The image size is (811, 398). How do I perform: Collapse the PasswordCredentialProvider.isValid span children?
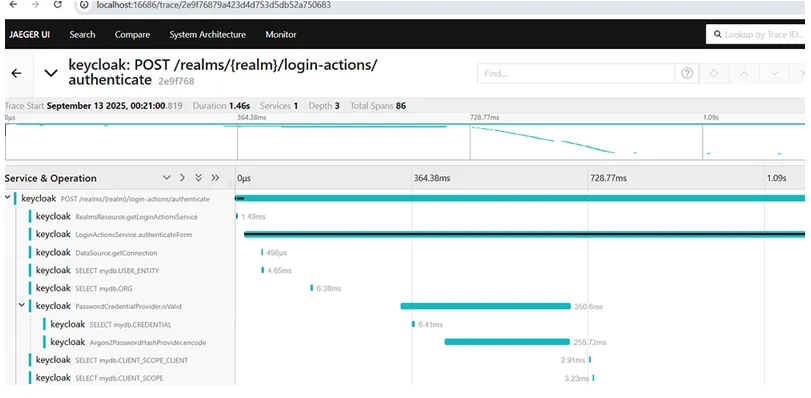click(x=22, y=305)
